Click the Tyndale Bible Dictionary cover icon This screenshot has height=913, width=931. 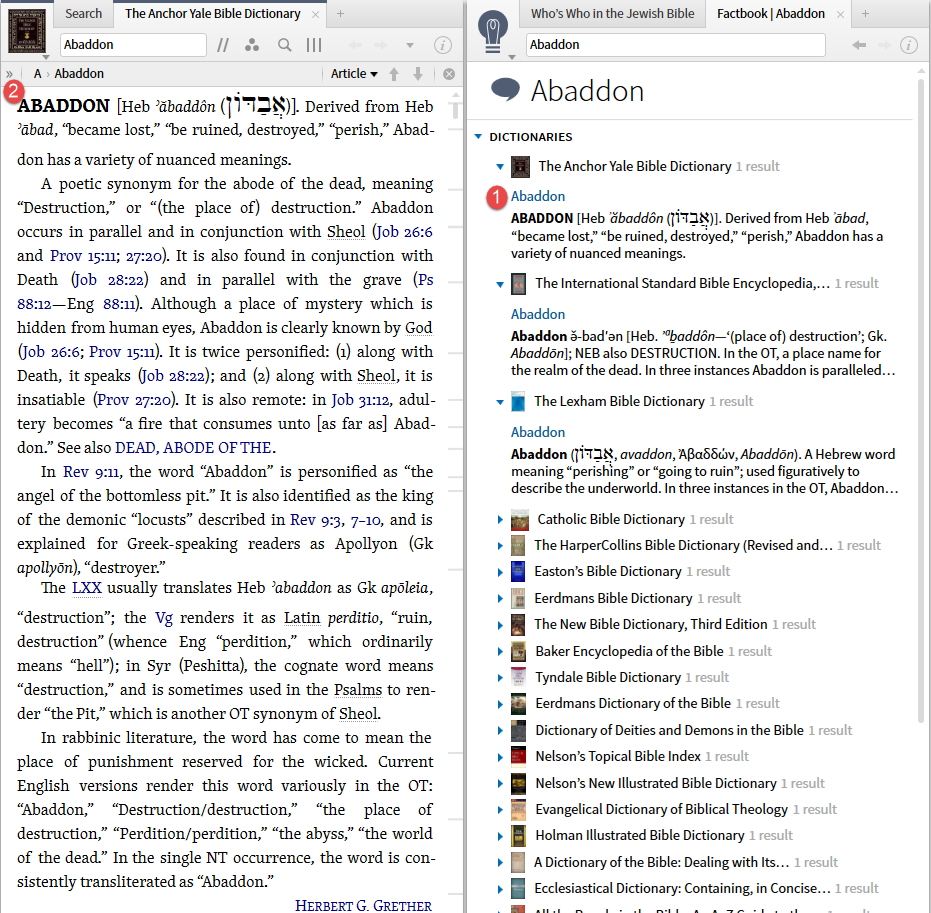pos(518,677)
